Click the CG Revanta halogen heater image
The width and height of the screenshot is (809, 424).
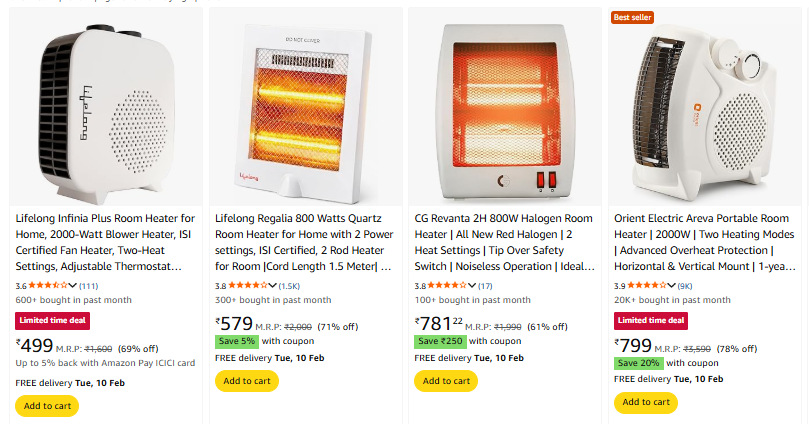click(x=505, y=107)
